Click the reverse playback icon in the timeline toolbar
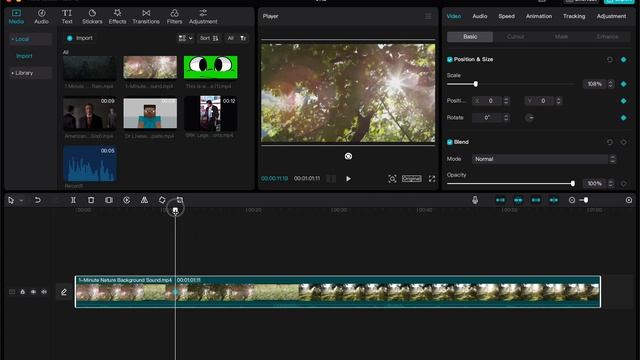This screenshot has width=640, height=360. (127, 200)
